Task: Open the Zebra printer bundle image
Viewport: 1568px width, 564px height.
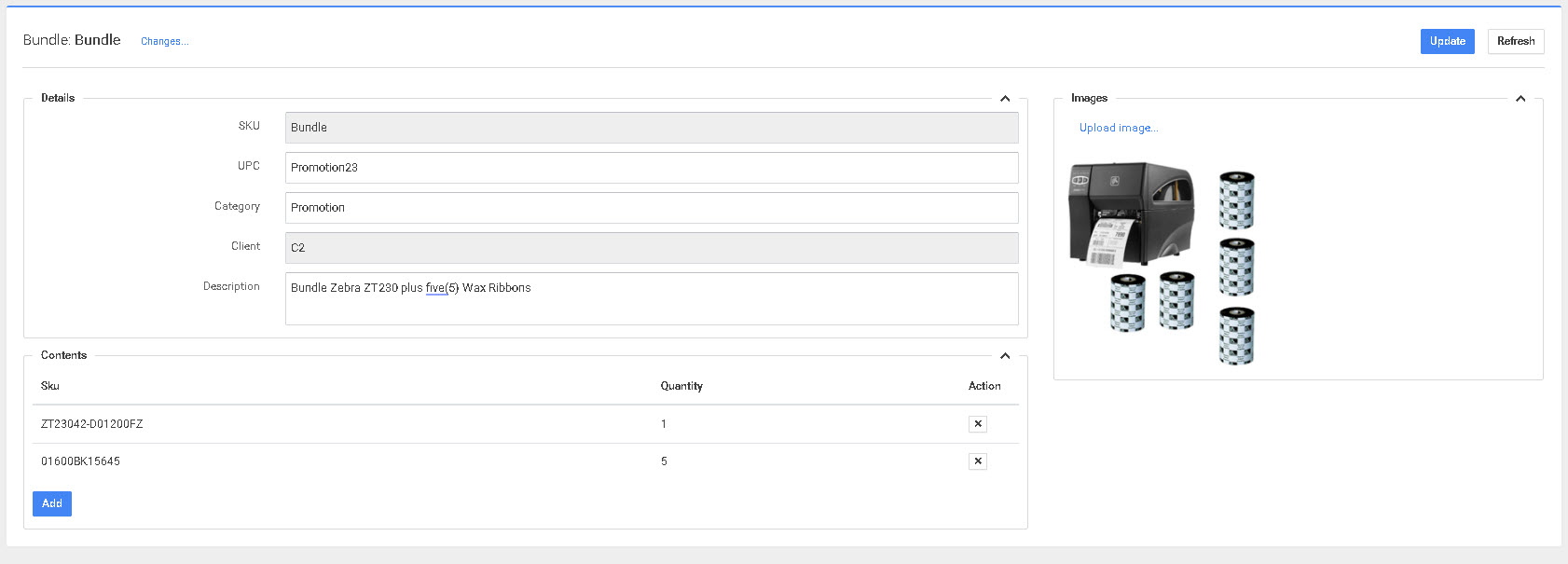Action: coord(1162,266)
